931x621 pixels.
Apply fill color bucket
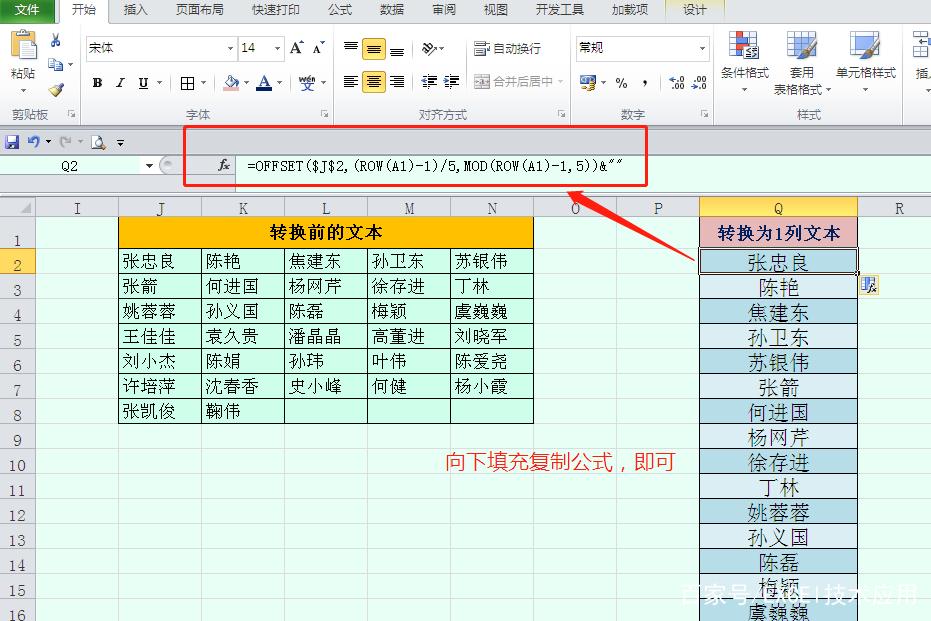(x=232, y=83)
